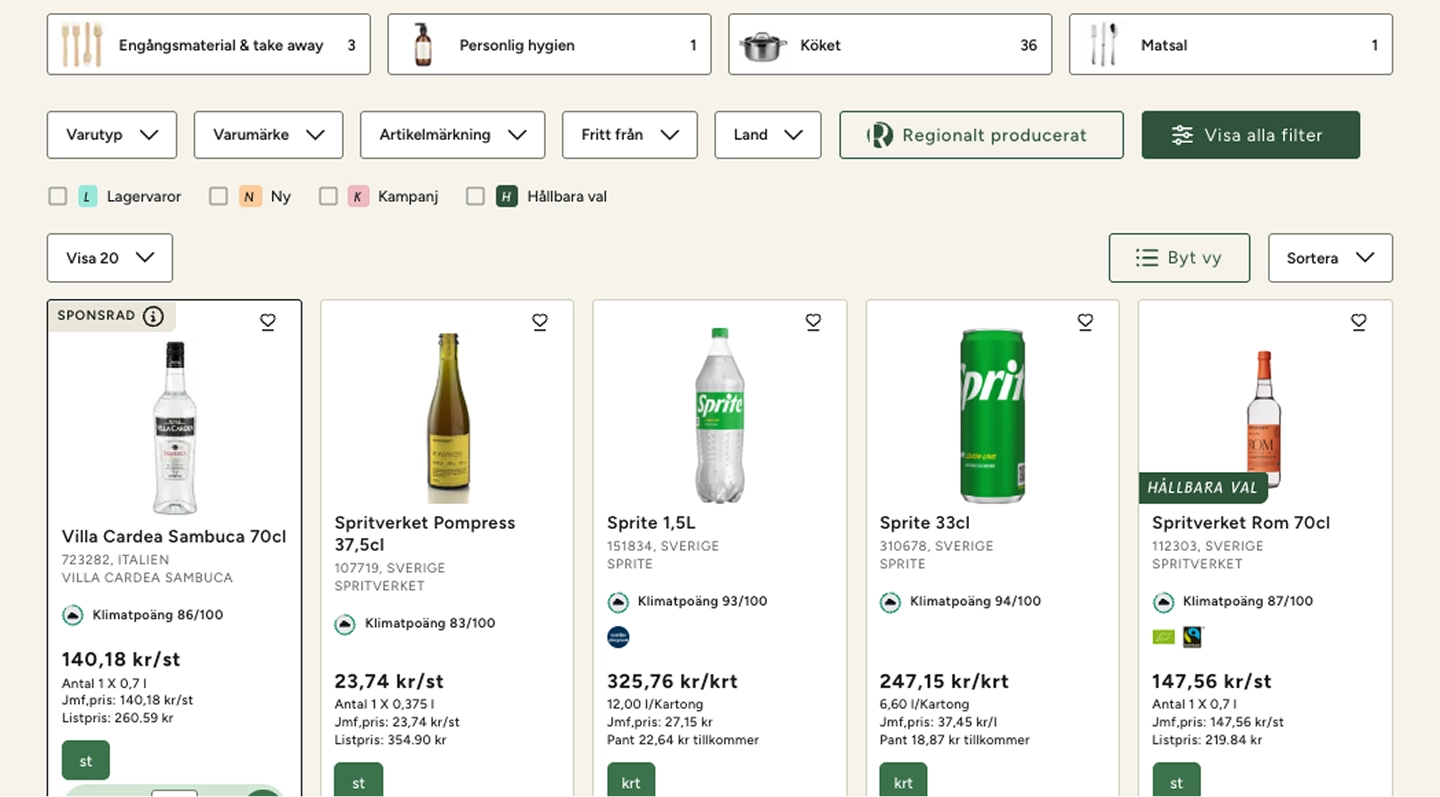Select st unit for Spritverket Pompress
The width and height of the screenshot is (1440, 797).
tap(359, 781)
